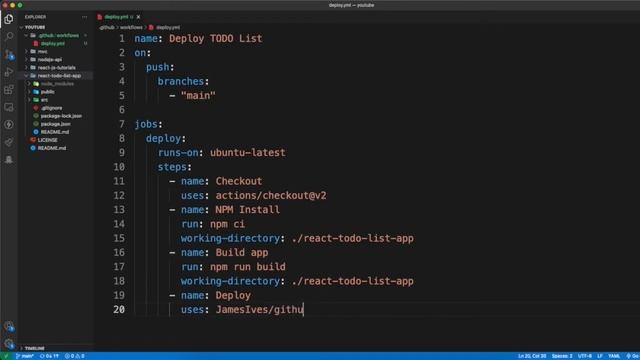Open errors and warnings status item
The width and height of the screenshot is (640, 360).
tap(75, 356)
